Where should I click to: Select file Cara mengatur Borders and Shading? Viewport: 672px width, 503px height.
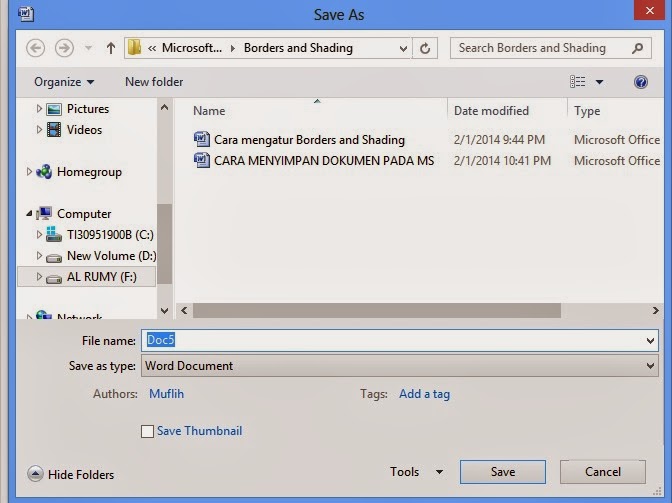click(309, 140)
